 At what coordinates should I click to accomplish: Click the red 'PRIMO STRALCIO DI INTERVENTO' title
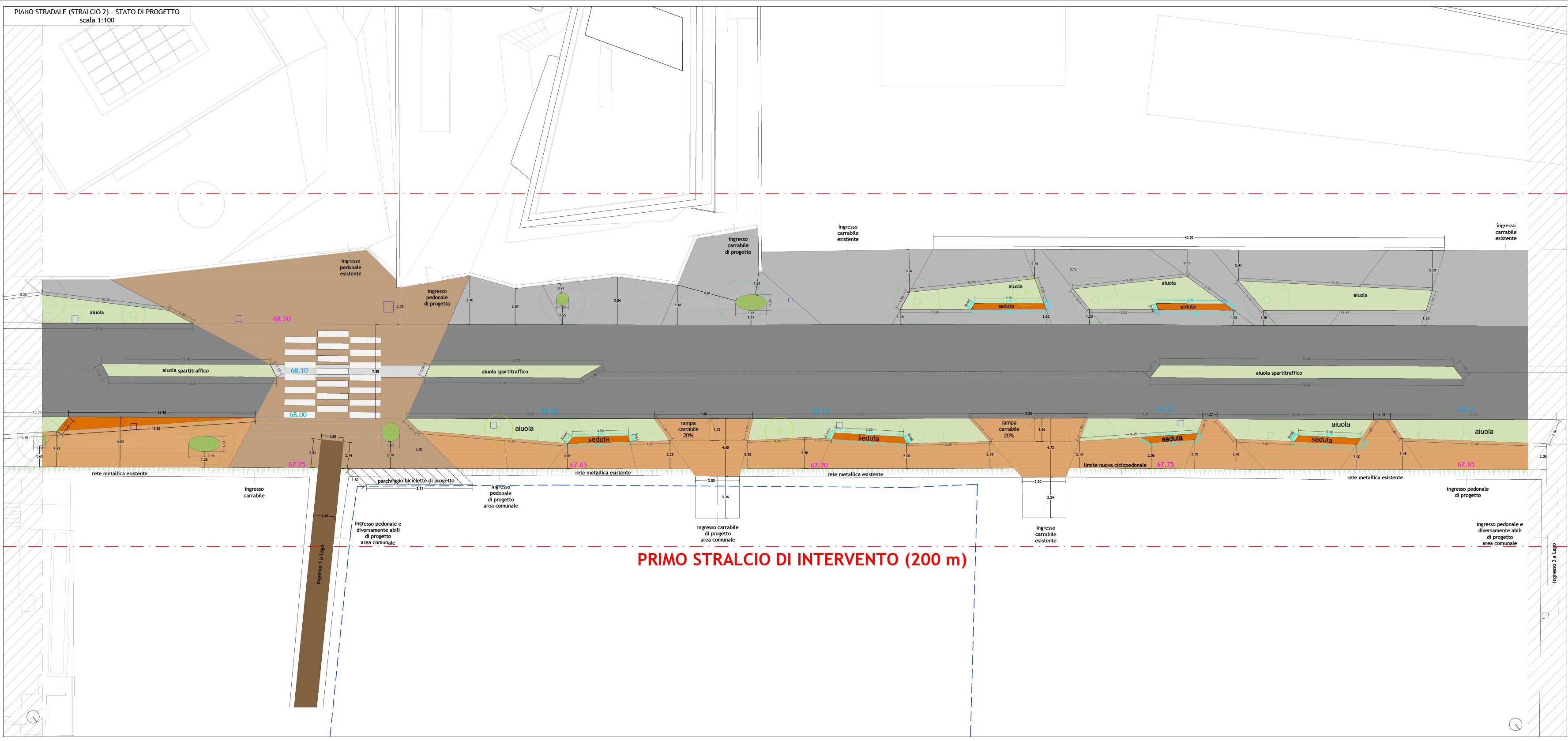click(x=801, y=560)
